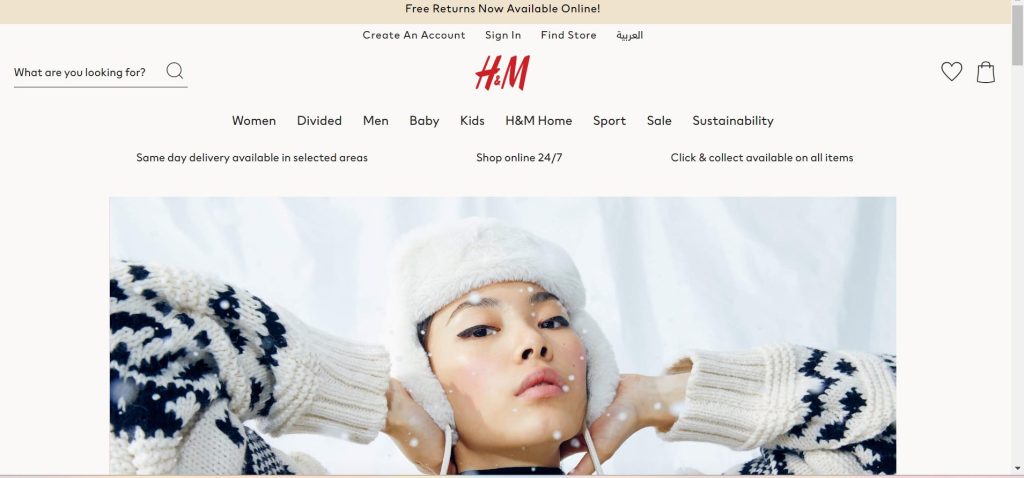Click the Sign In link

(503, 35)
